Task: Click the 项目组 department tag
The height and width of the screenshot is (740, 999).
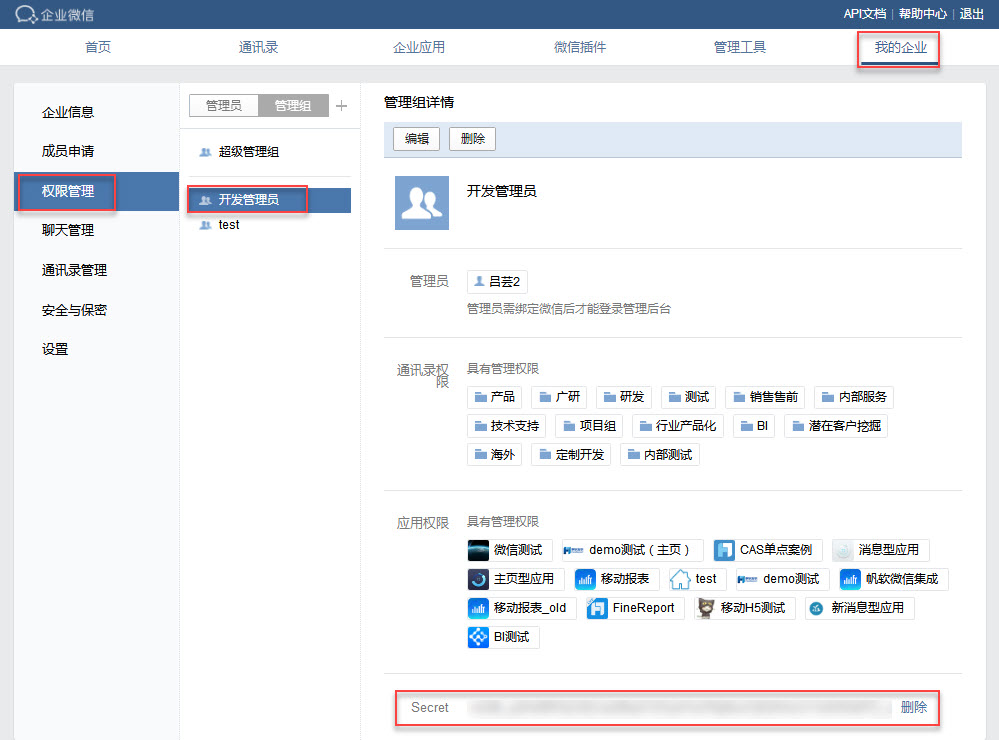Action: click(589, 426)
